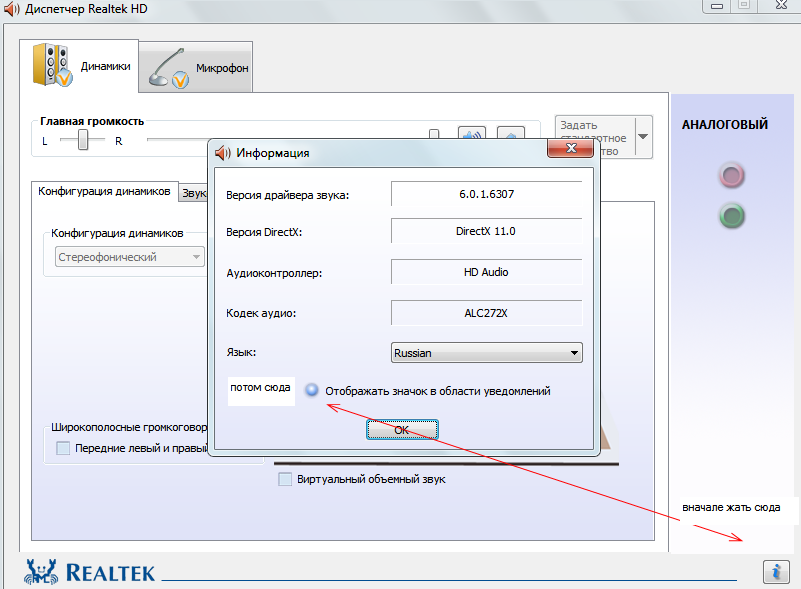Open the Information button in bottom corner
This screenshot has width=801, height=589.
click(x=776, y=571)
